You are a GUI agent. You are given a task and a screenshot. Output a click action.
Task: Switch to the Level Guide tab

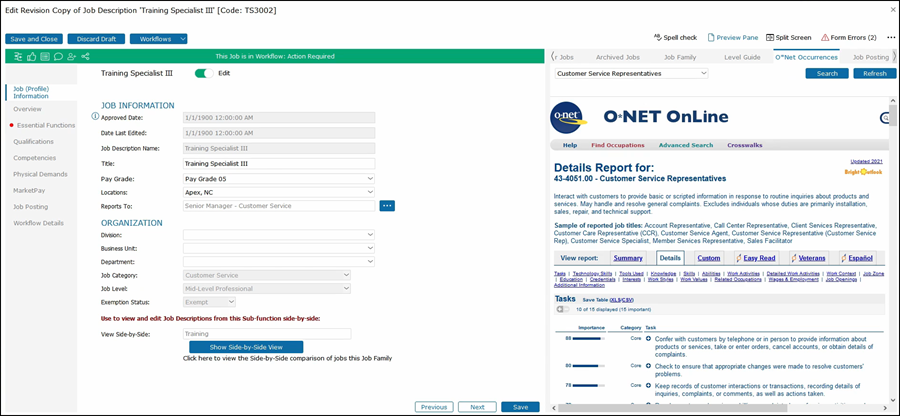click(x=742, y=57)
